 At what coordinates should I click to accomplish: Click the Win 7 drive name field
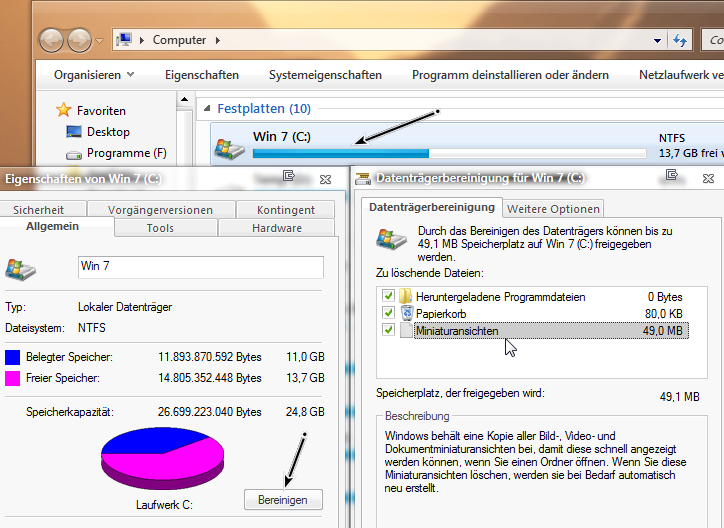tap(201, 267)
